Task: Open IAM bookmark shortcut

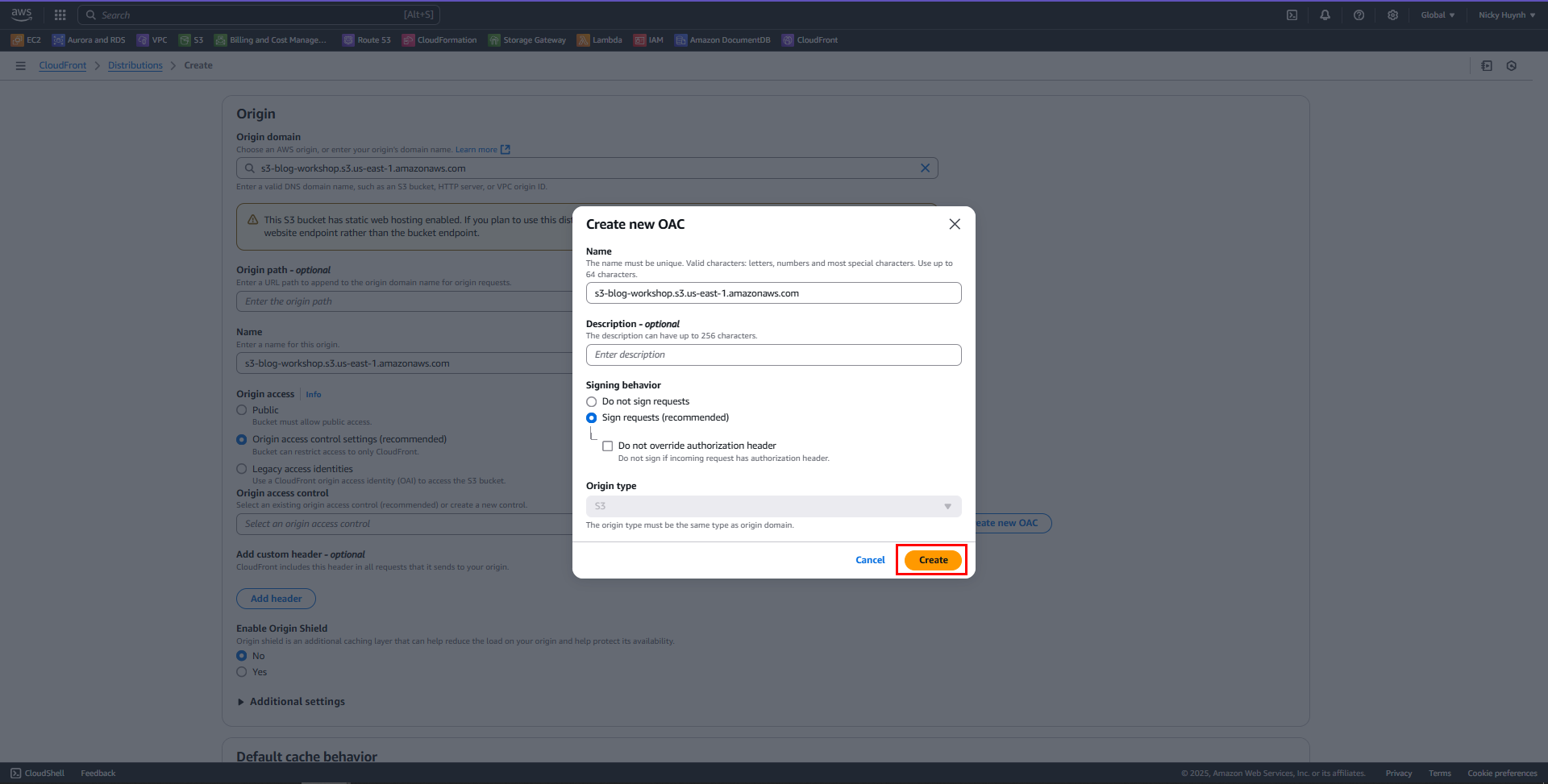Action: (648, 39)
